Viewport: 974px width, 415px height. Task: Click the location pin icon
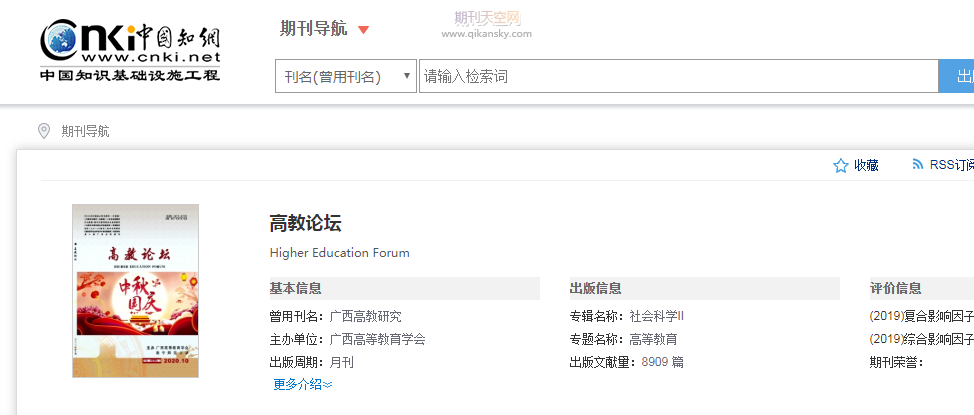(44, 131)
